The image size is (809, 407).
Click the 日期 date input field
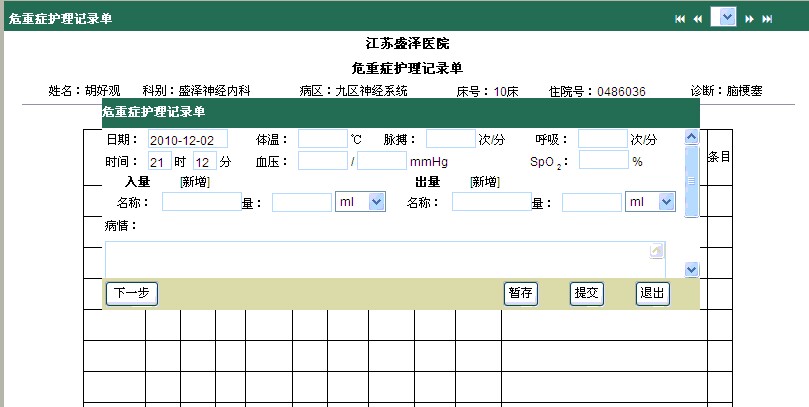[188, 139]
